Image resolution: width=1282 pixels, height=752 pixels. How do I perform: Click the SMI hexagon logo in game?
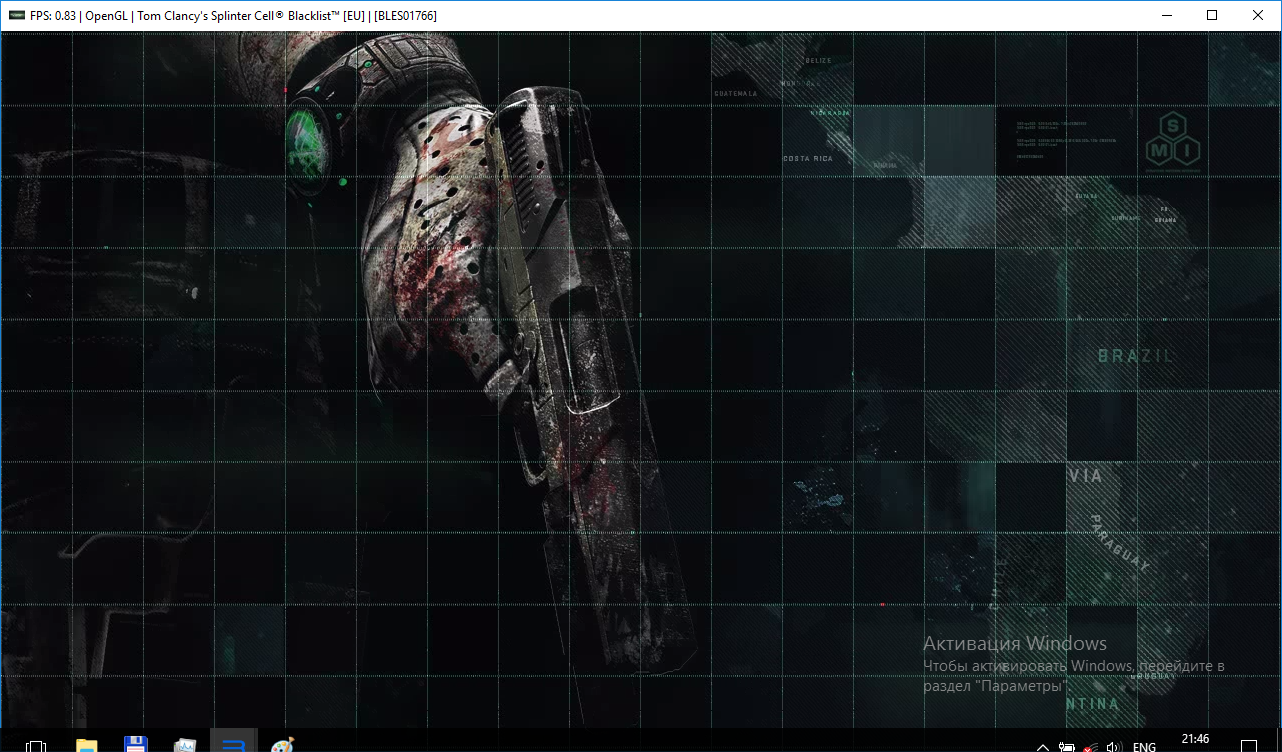pyautogui.click(x=1173, y=140)
